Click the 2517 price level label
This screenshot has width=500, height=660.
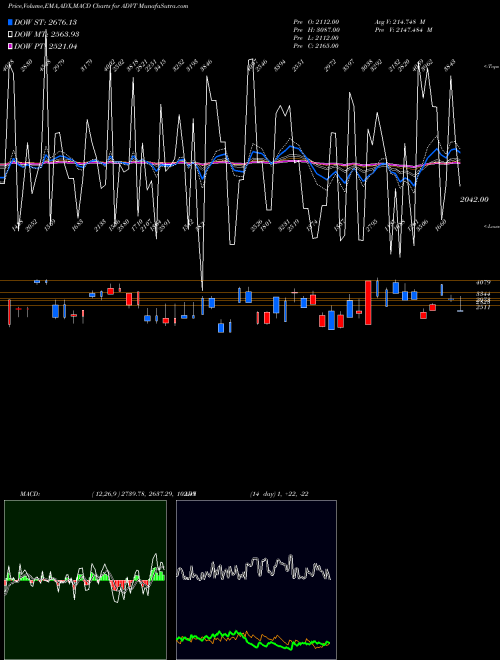click(x=483, y=307)
